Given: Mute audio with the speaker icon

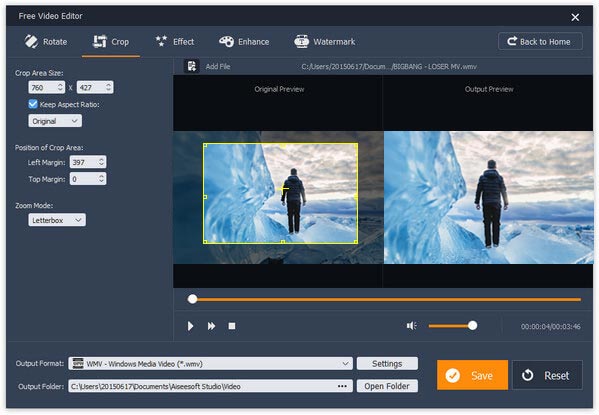Looking at the screenshot, I should 411,326.
